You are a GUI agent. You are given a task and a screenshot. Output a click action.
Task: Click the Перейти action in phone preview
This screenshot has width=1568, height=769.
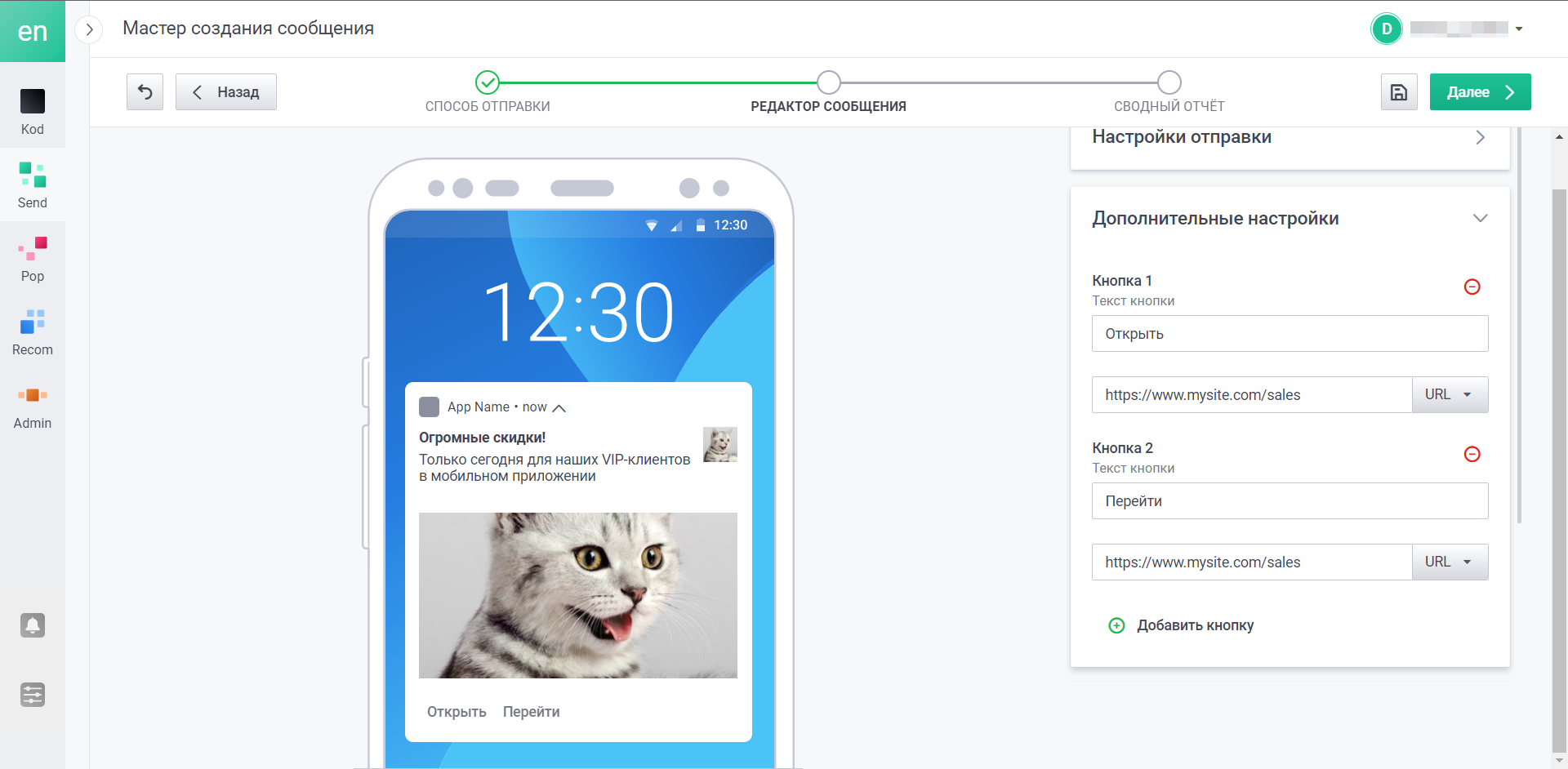[x=532, y=712]
